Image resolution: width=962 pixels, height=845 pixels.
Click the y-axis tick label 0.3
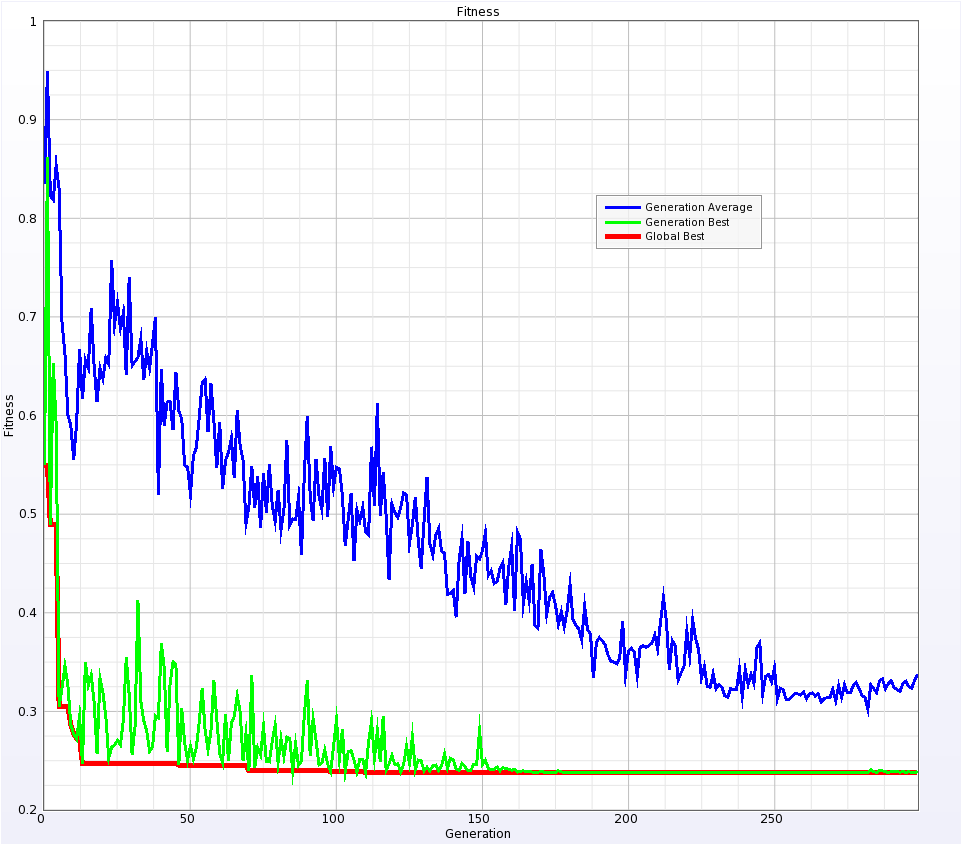(28, 711)
